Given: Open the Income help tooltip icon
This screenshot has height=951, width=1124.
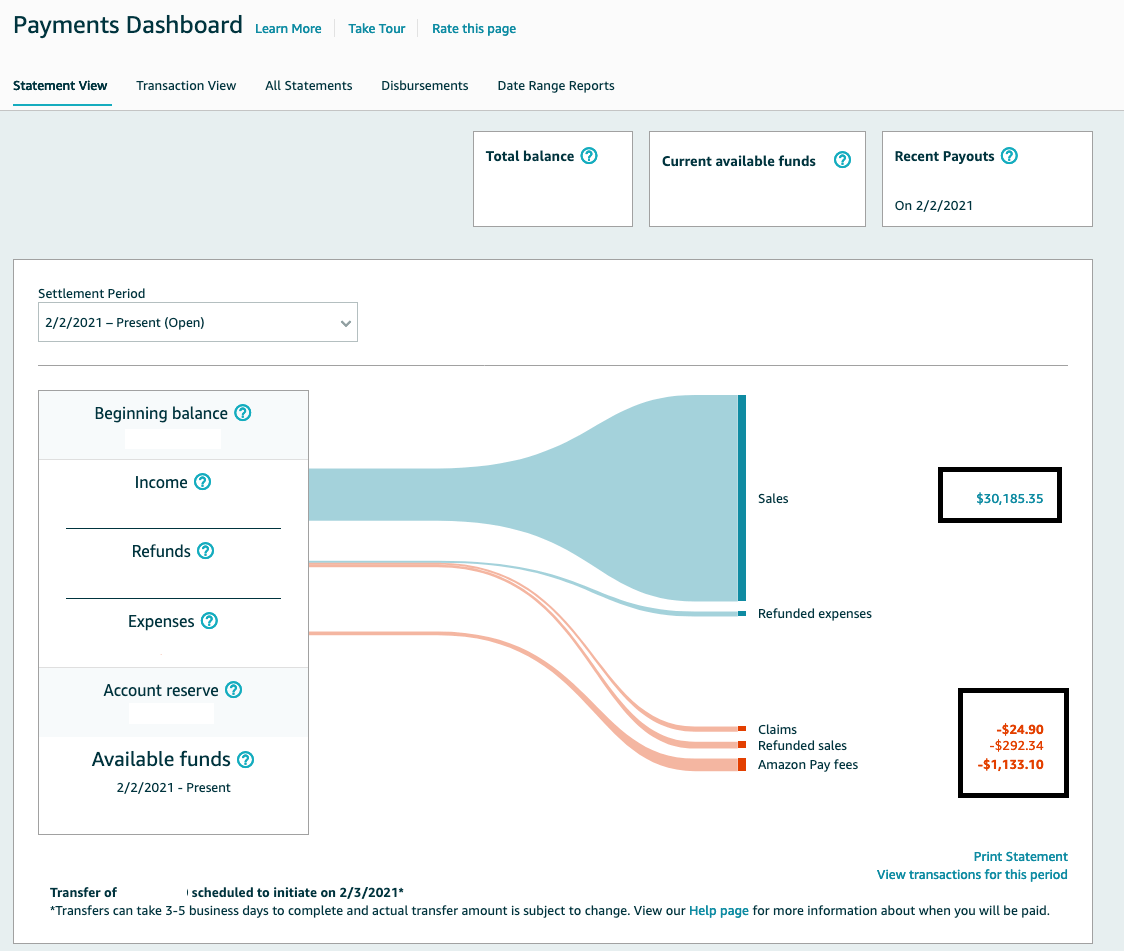Looking at the screenshot, I should (203, 482).
